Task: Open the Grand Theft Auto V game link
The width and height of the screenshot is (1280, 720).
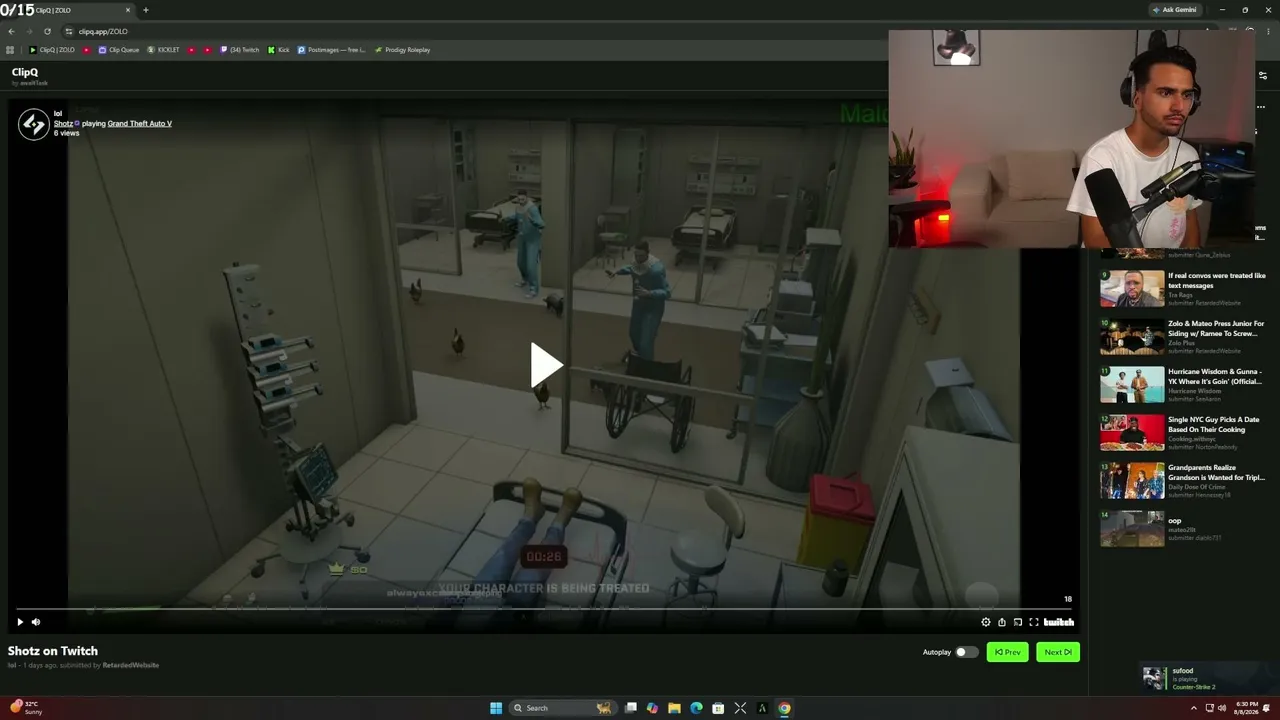Action: 140,123
